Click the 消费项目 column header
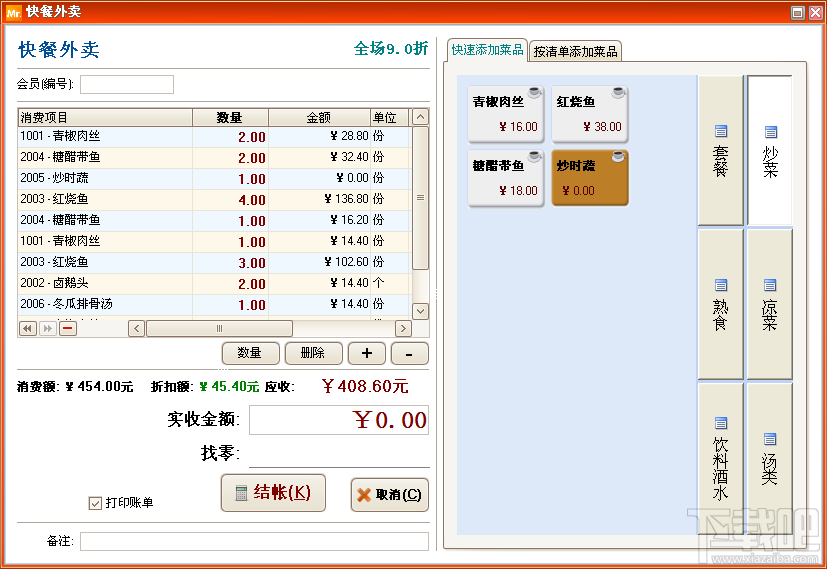 tap(105, 118)
